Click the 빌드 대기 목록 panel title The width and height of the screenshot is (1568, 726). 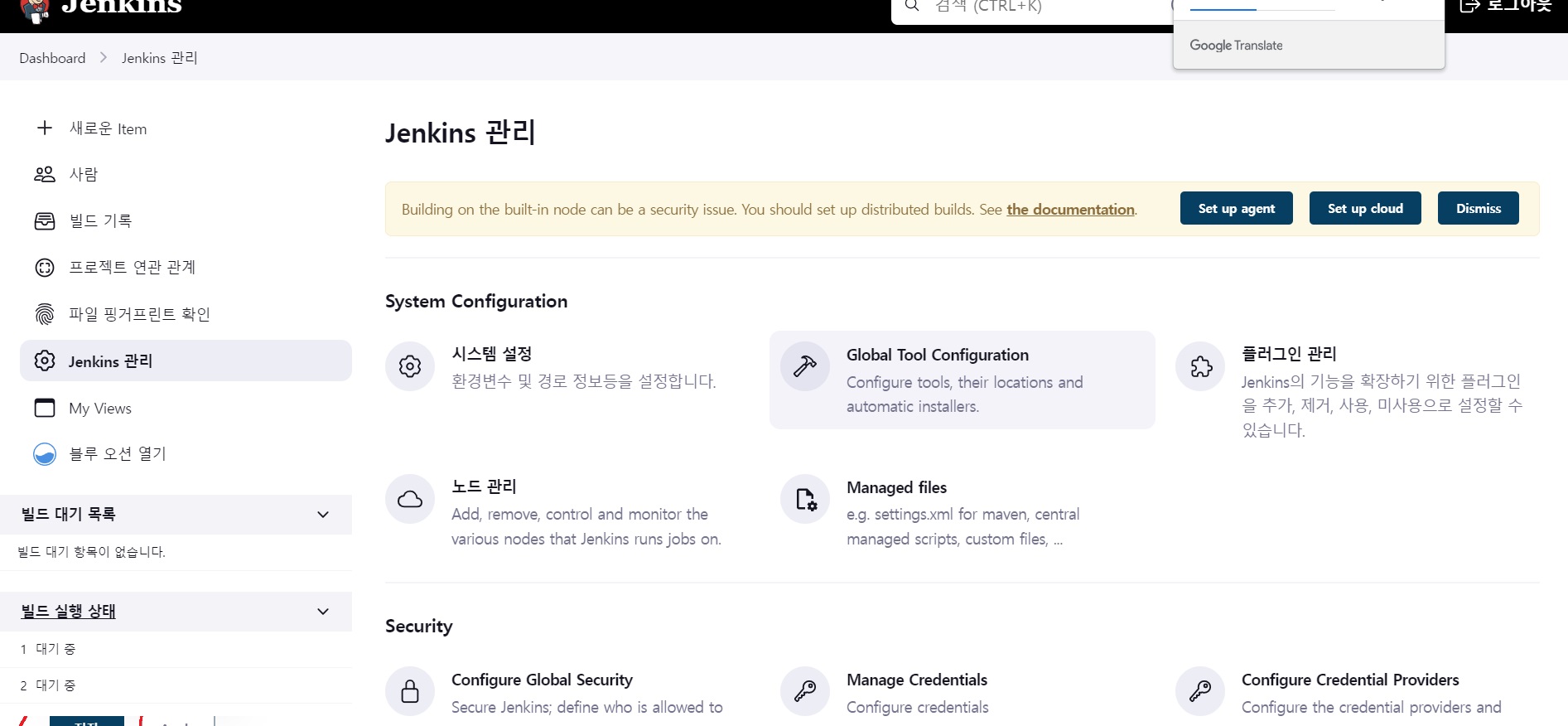click(x=68, y=515)
